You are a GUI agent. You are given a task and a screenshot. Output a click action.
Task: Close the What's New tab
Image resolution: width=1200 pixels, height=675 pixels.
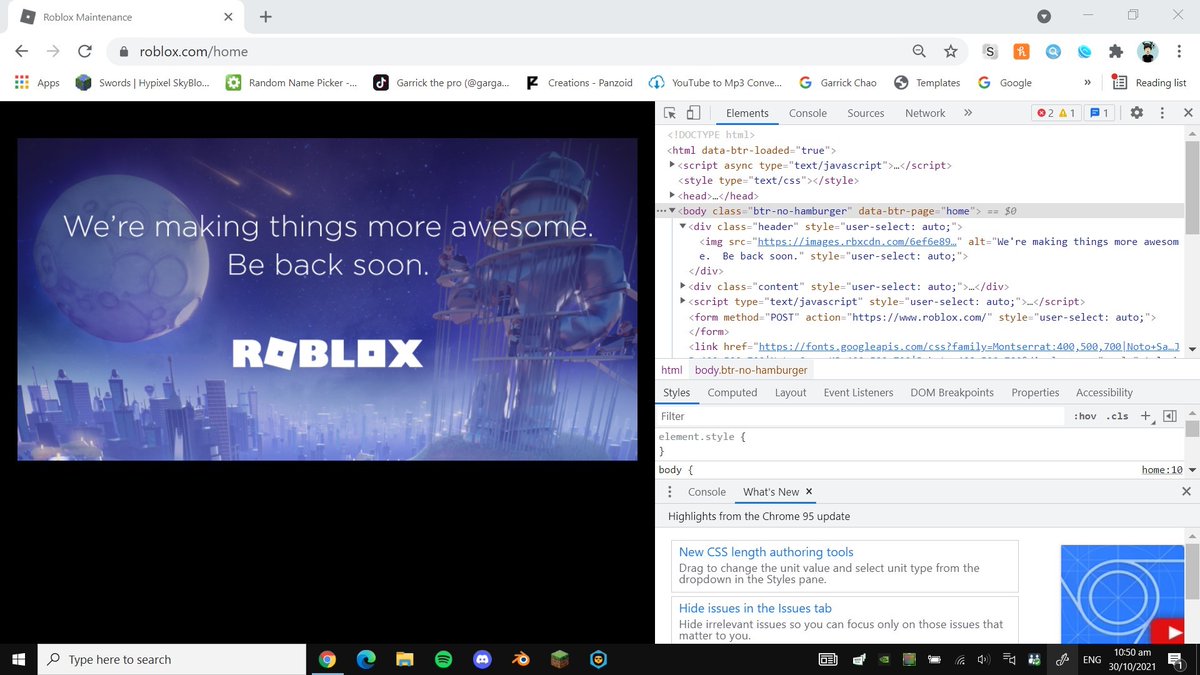(809, 492)
